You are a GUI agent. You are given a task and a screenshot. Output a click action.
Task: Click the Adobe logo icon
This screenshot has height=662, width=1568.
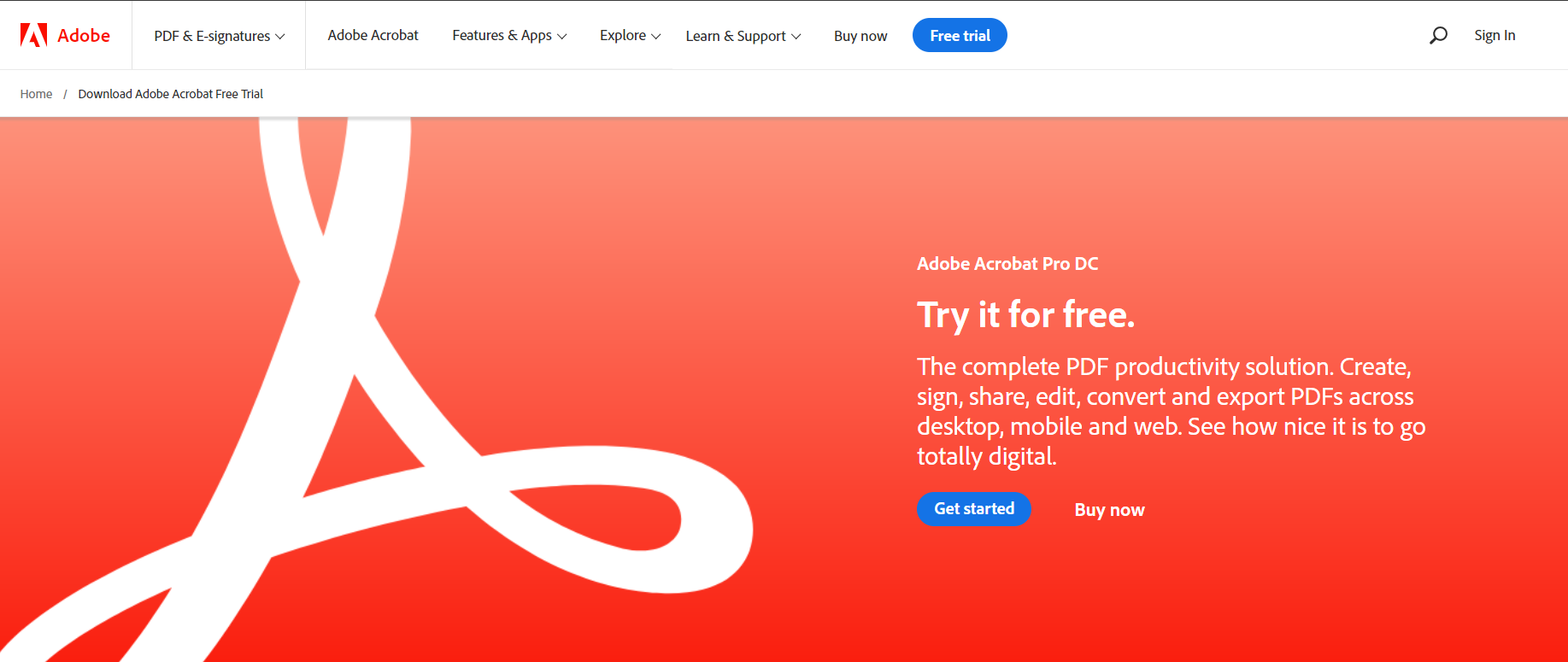(33, 35)
